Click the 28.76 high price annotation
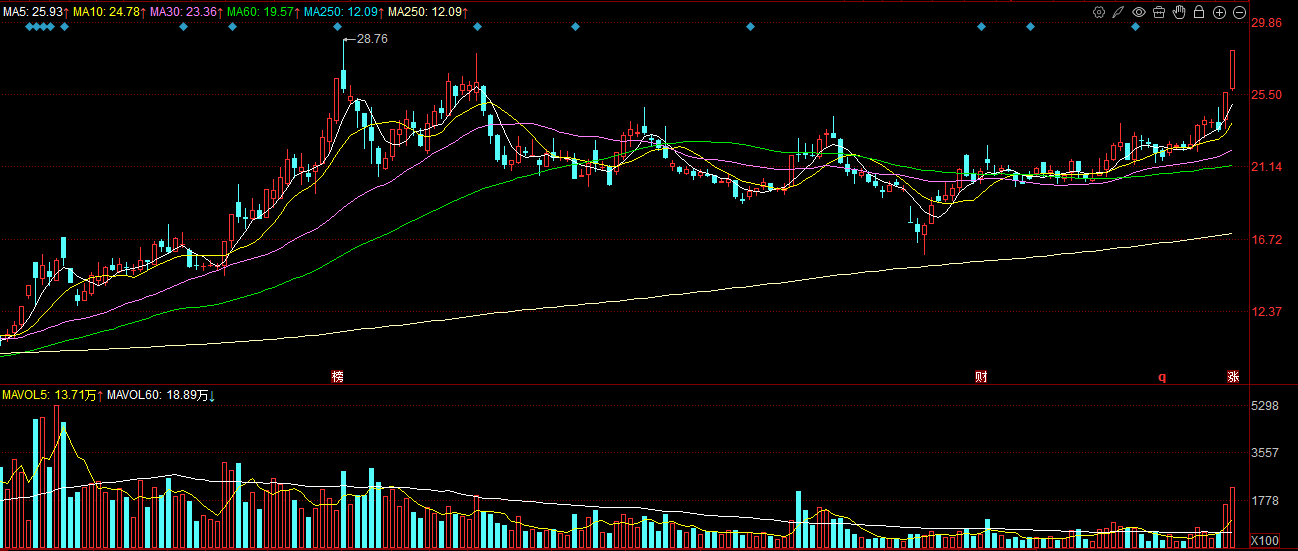The width and height of the screenshot is (1298, 551). 371,38
